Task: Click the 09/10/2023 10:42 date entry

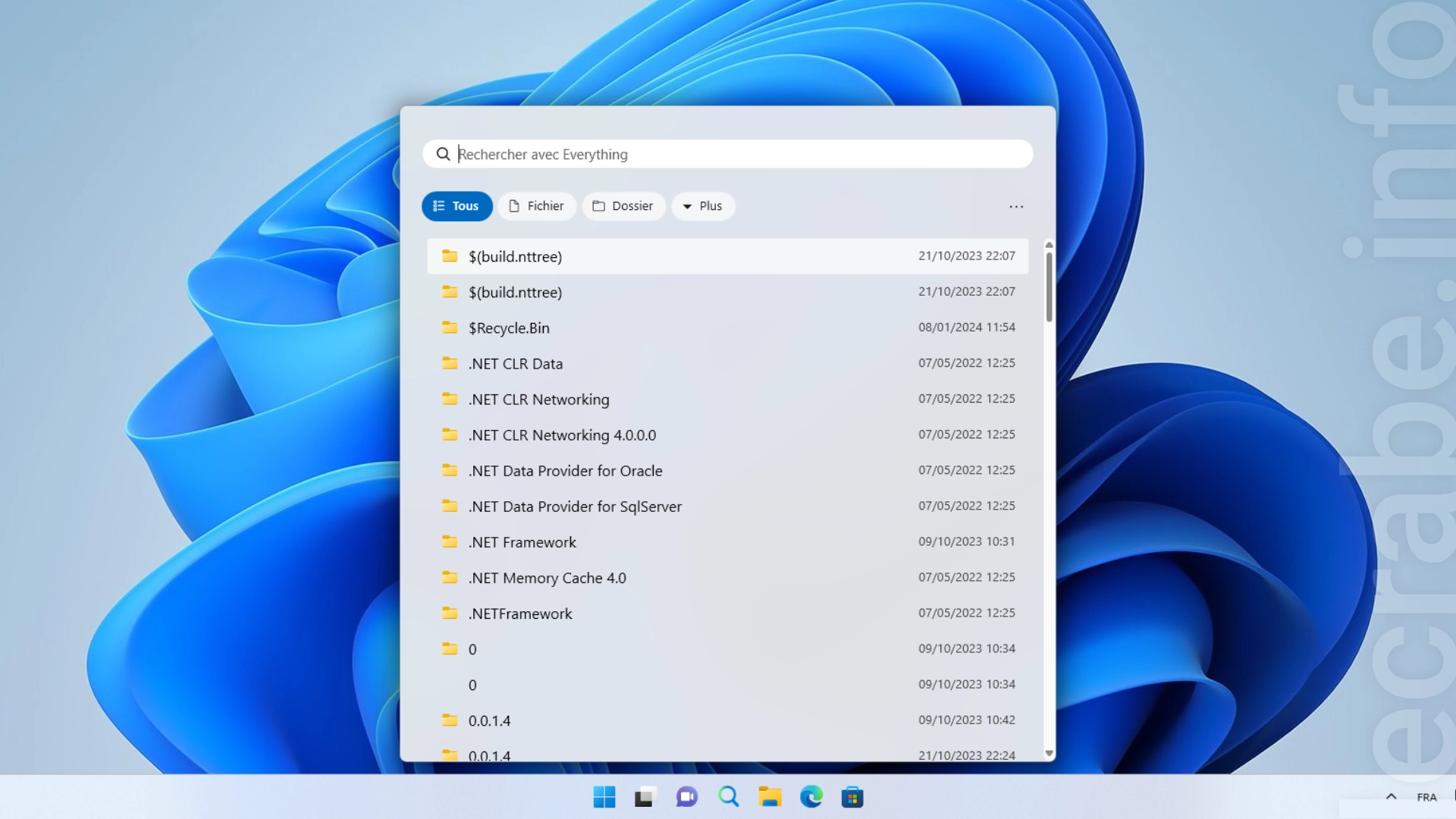Action: (x=966, y=720)
